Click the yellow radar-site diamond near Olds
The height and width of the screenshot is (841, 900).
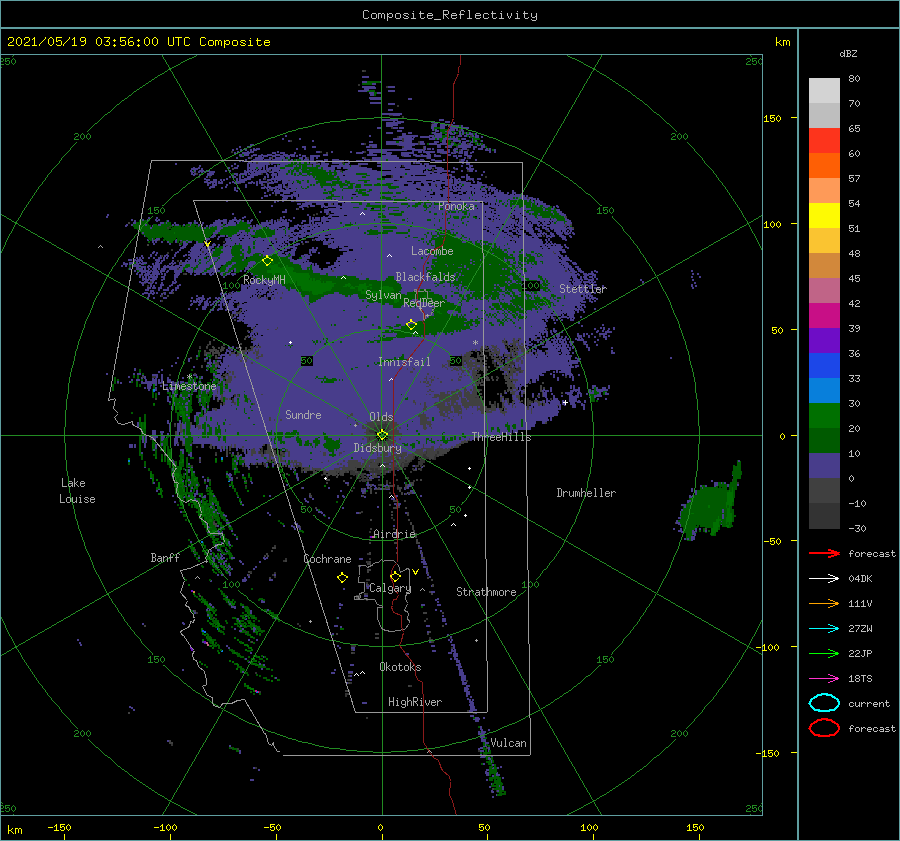click(382, 435)
